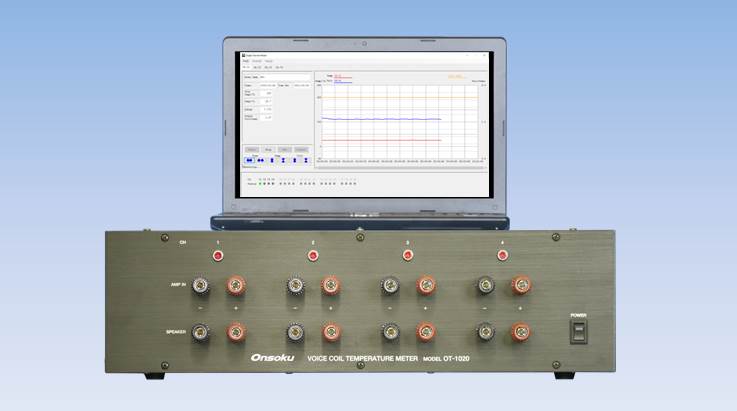Select channel 3 AMP IN red positive terminal
This screenshot has width=737, height=411.
point(426,285)
